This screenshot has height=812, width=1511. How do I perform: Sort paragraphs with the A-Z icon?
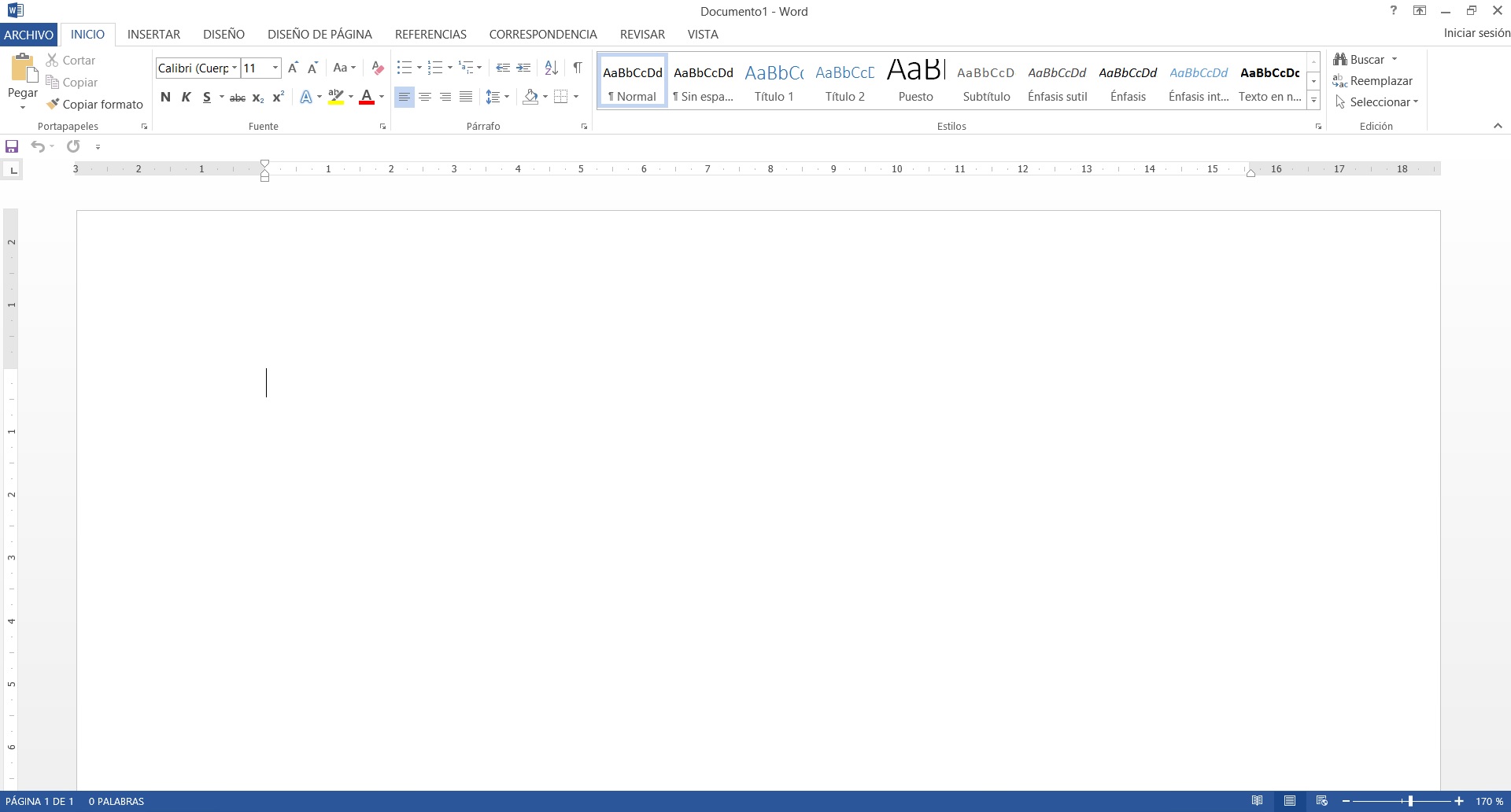click(552, 68)
